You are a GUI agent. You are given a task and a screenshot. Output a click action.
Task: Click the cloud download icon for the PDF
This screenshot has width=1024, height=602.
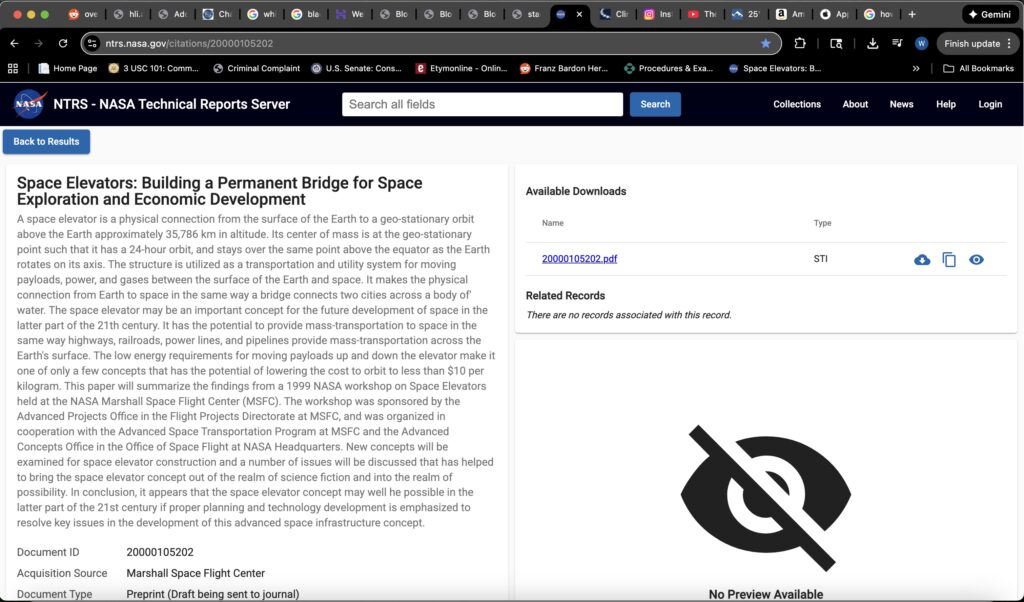pyautogui.click(x=922, y=260)
